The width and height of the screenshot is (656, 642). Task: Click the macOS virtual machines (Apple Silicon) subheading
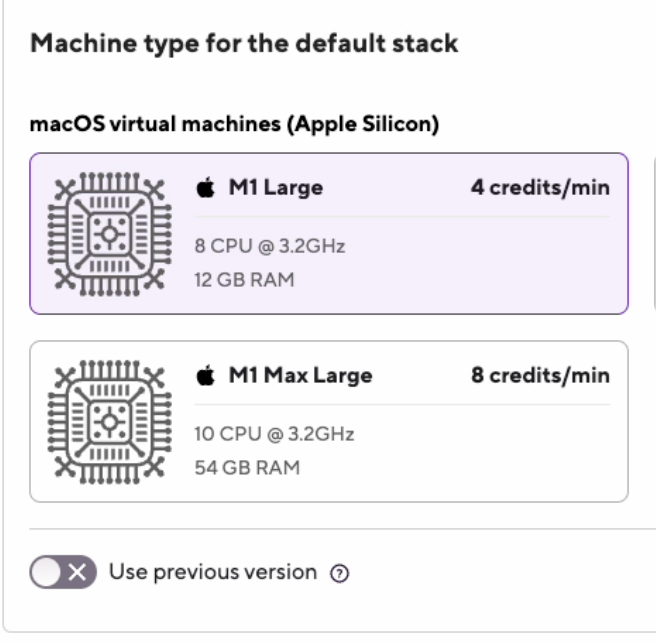[235, 125]
